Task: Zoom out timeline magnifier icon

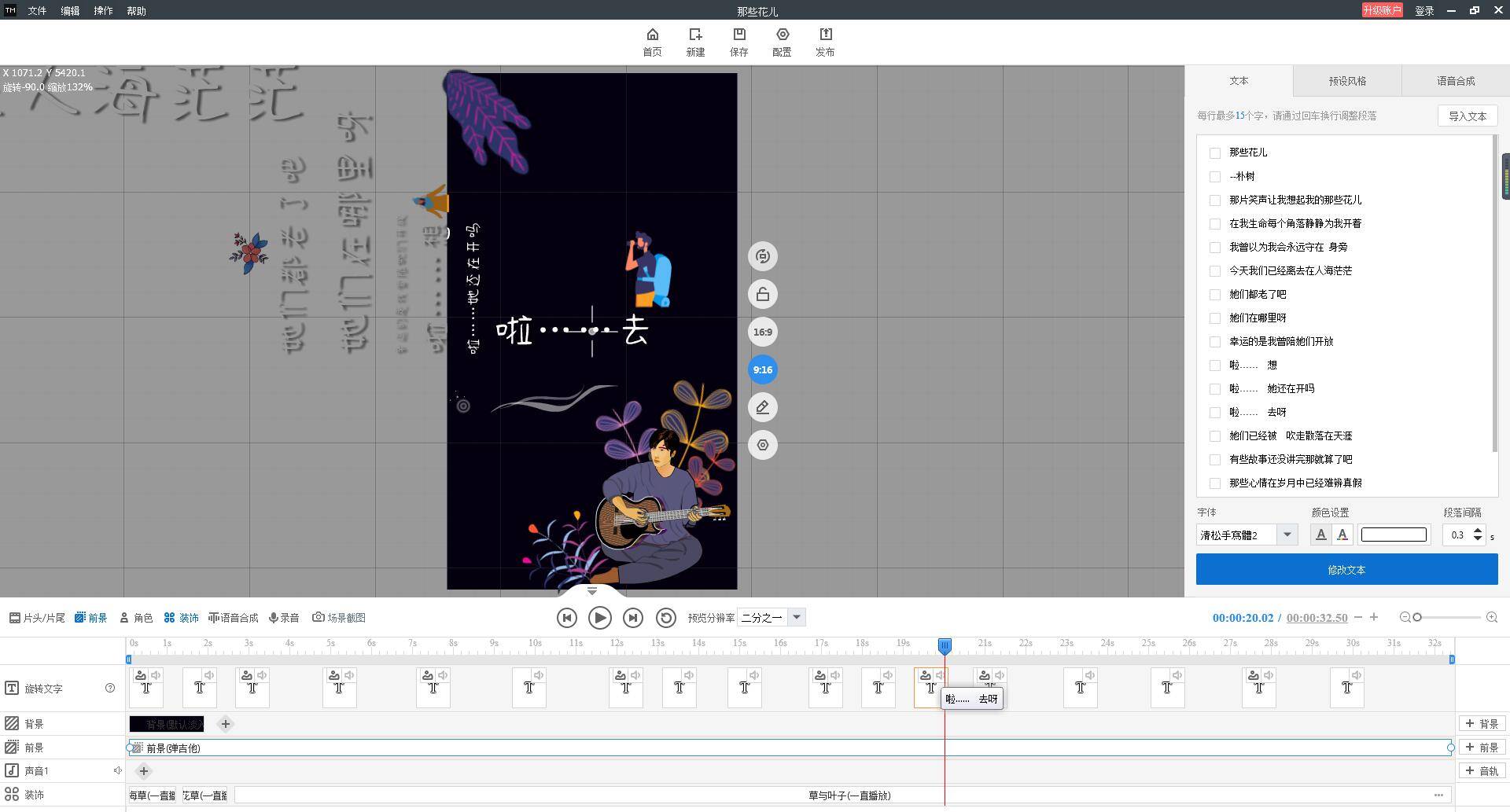Action: (x=1405, y=618)
